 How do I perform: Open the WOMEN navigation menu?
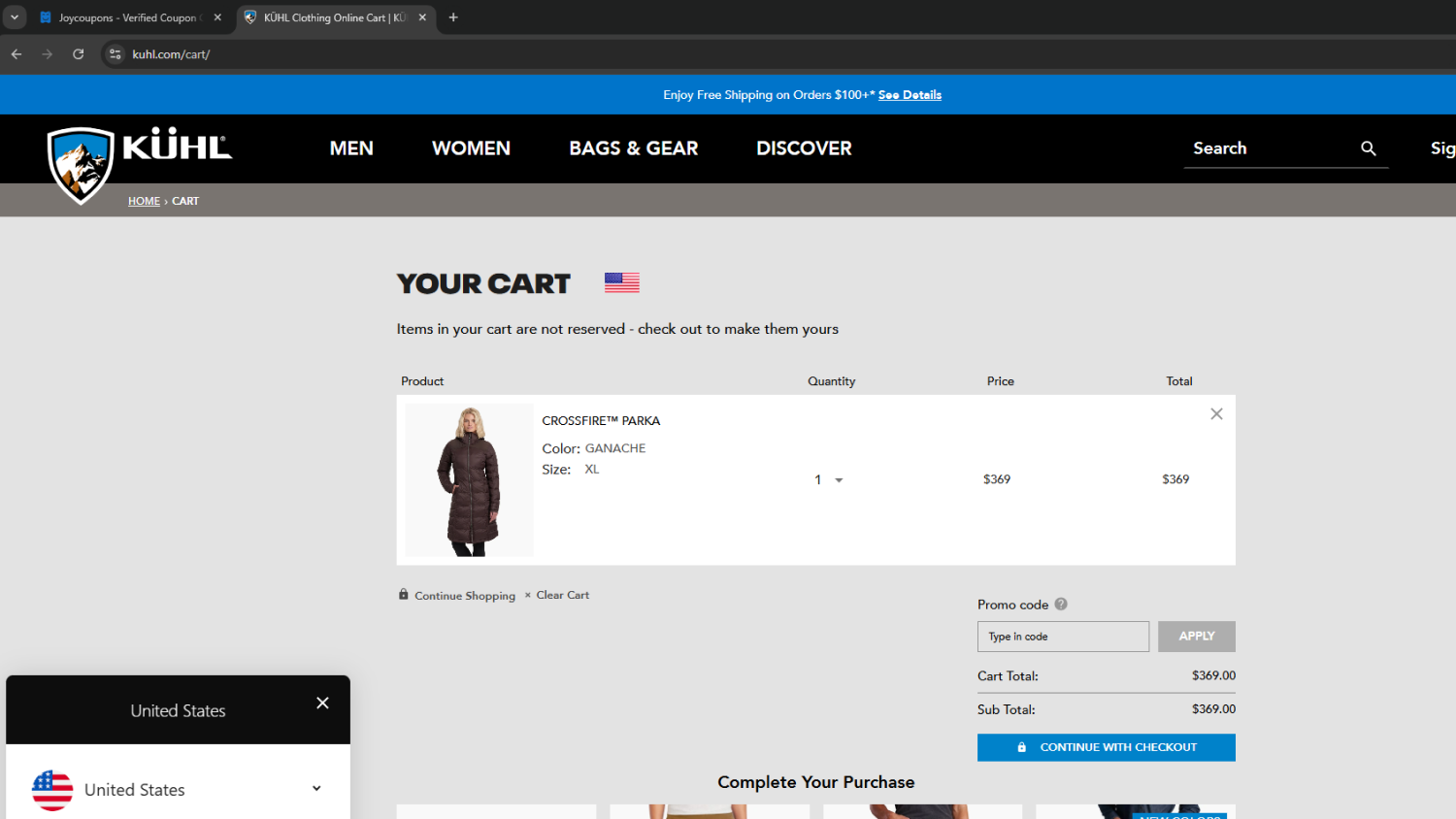tap(471, 148)
